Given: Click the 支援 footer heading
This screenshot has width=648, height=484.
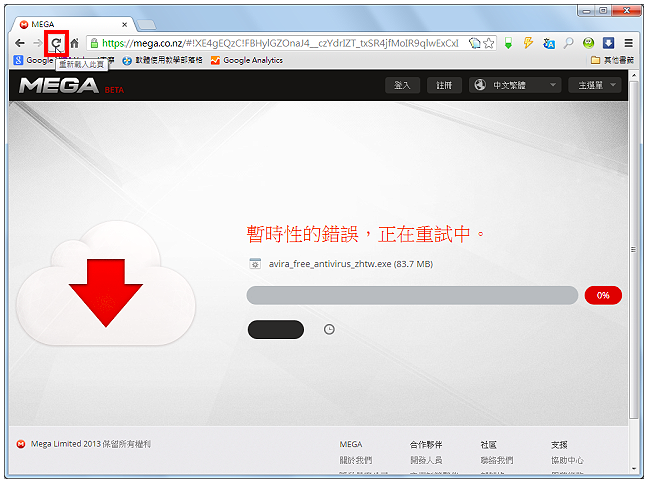Looking at the screenshot, I should [x=559, y=445].
